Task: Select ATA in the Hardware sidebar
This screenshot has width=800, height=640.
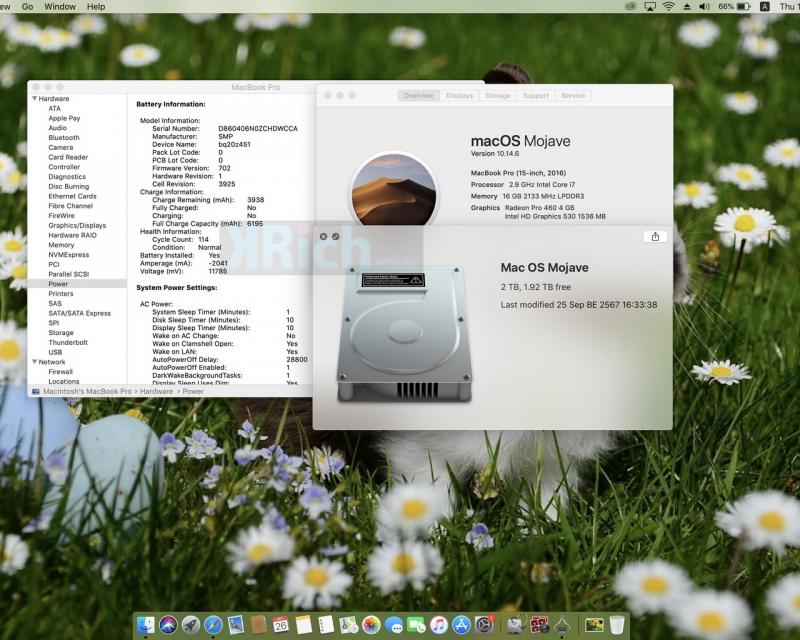Action: [x=55, y=108]
